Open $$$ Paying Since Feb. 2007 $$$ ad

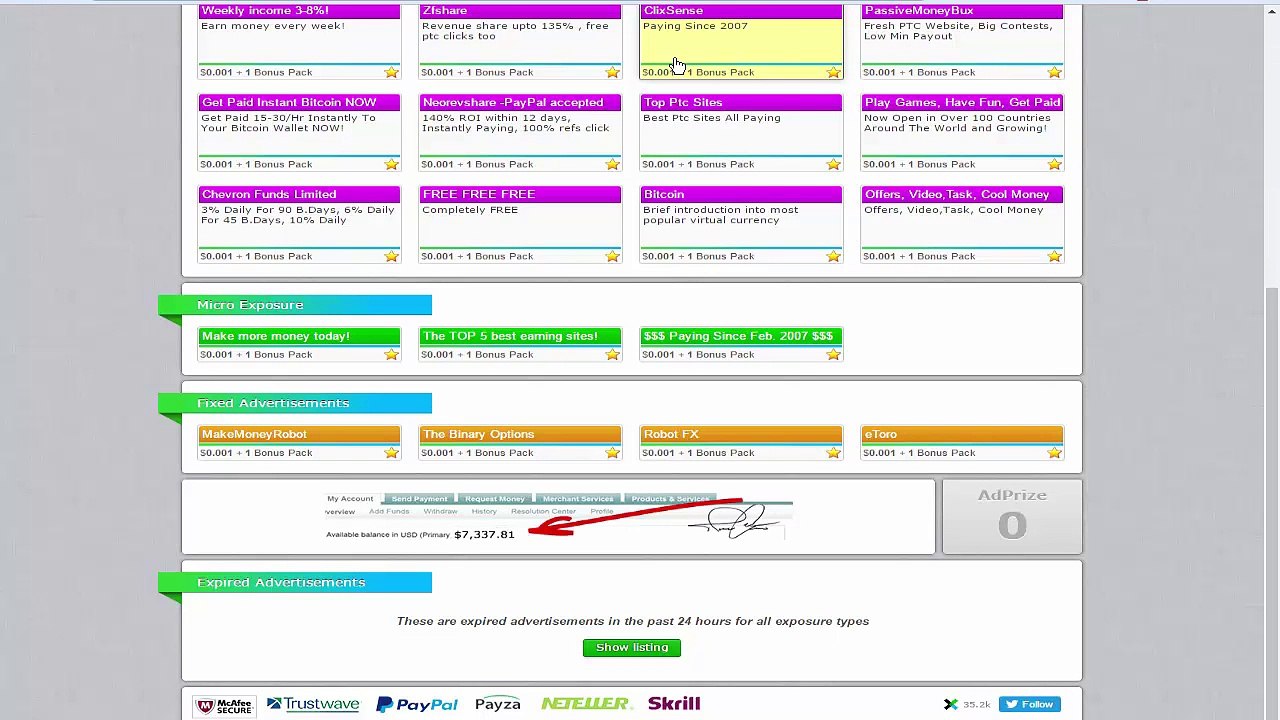click(x=741, y=336)
